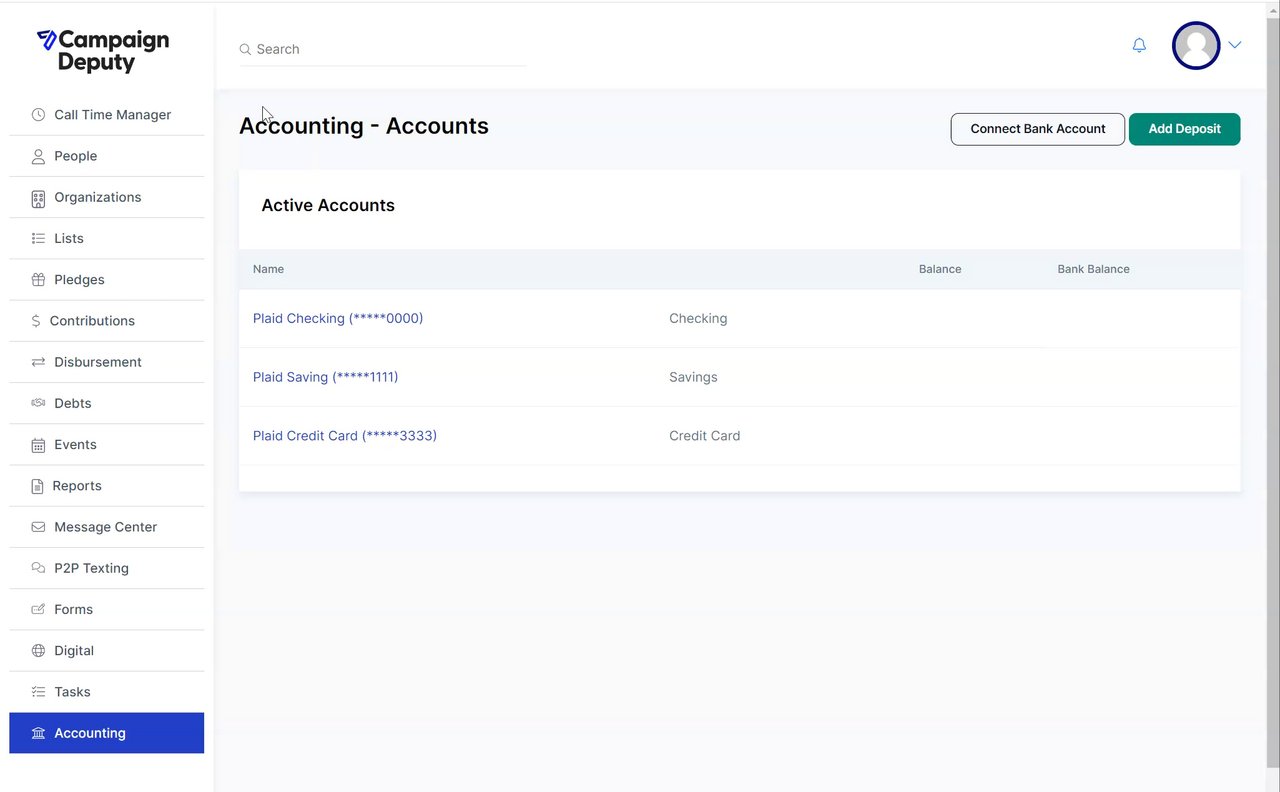The width and height of the screenshot is (1280, 792).
Task: Select Reports in the sidebar
Action: (x=77, y=486)
